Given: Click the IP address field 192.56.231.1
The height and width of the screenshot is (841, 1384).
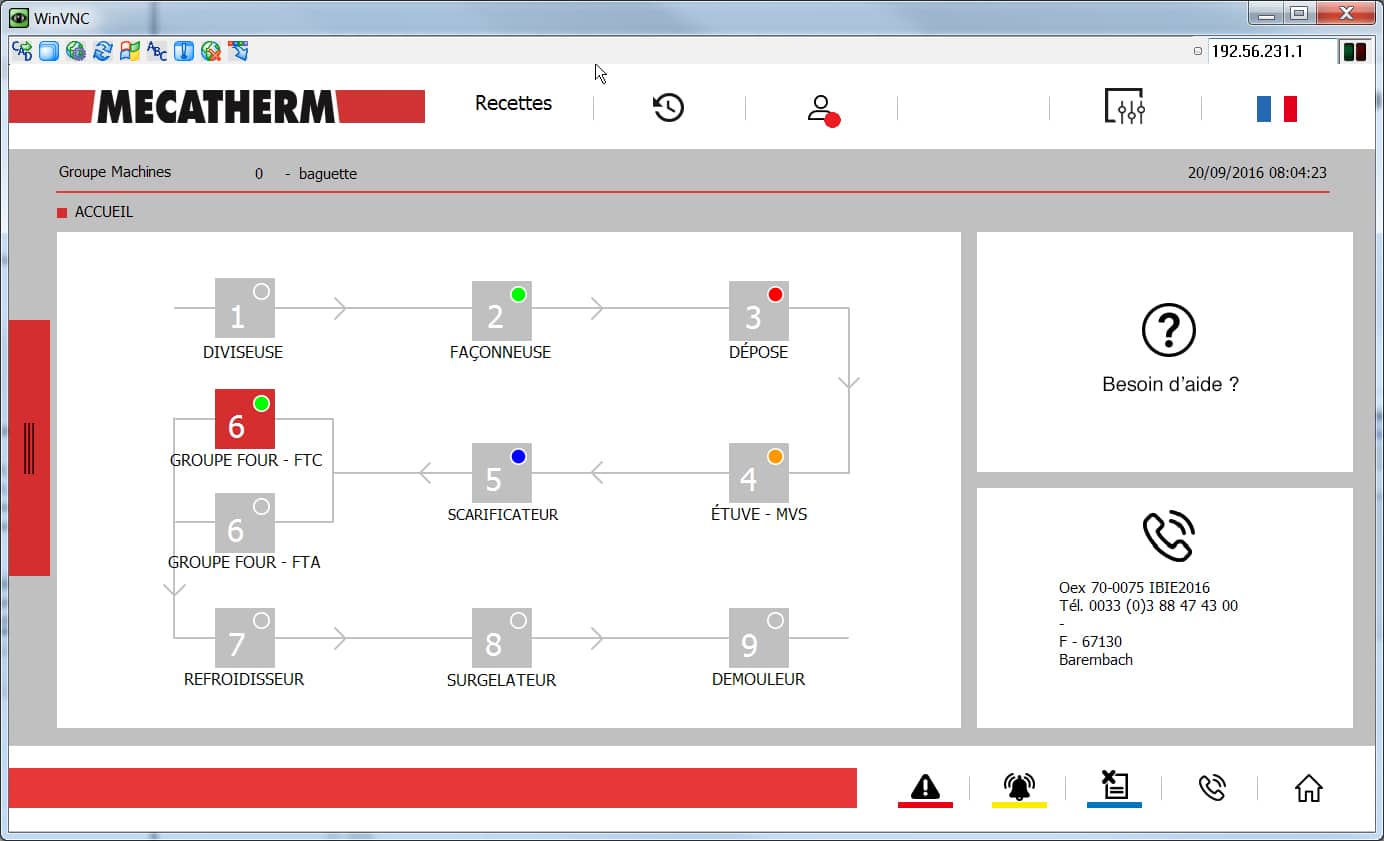Looking at the screenshot, I should 1271,51.
